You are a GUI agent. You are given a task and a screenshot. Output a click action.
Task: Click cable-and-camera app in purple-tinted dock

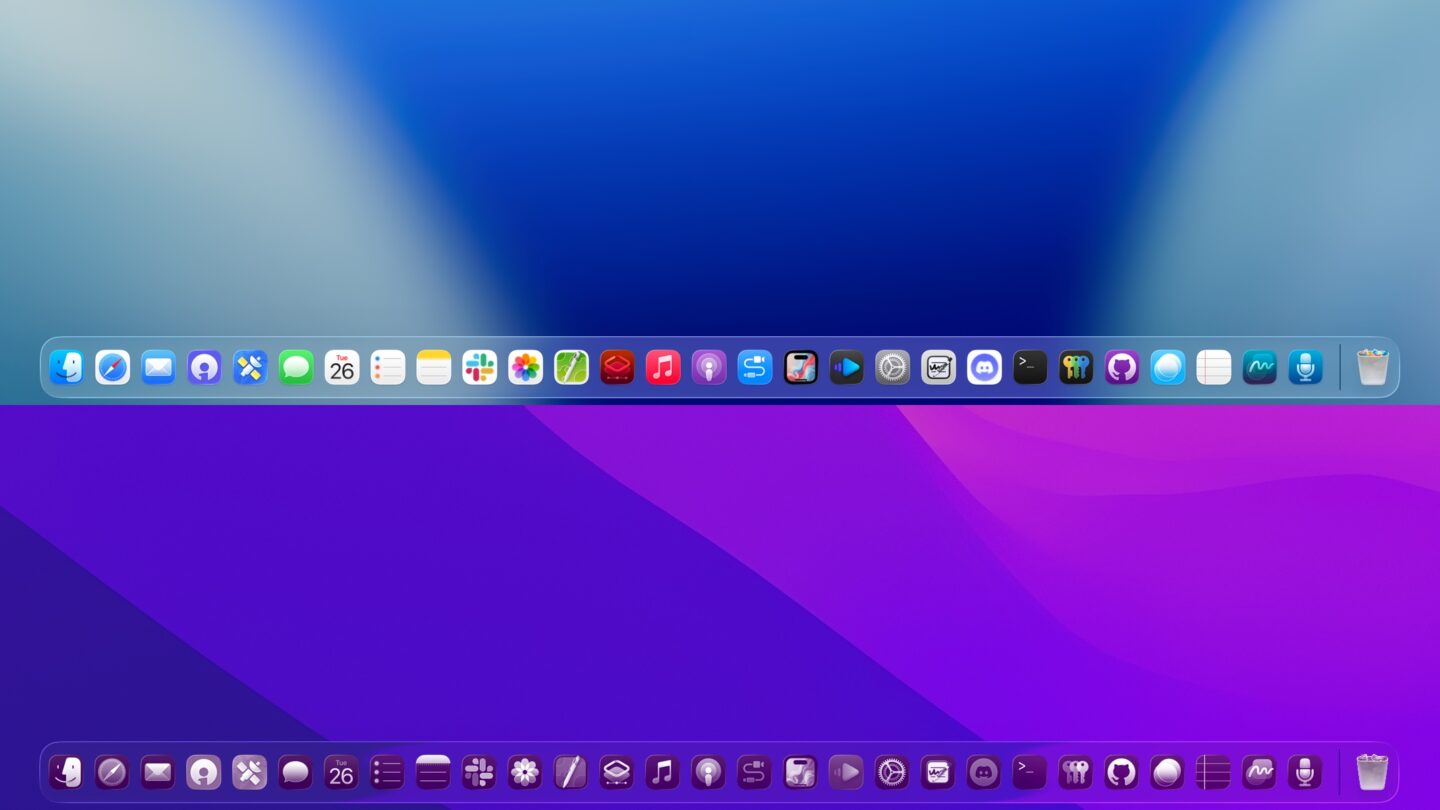754,772
